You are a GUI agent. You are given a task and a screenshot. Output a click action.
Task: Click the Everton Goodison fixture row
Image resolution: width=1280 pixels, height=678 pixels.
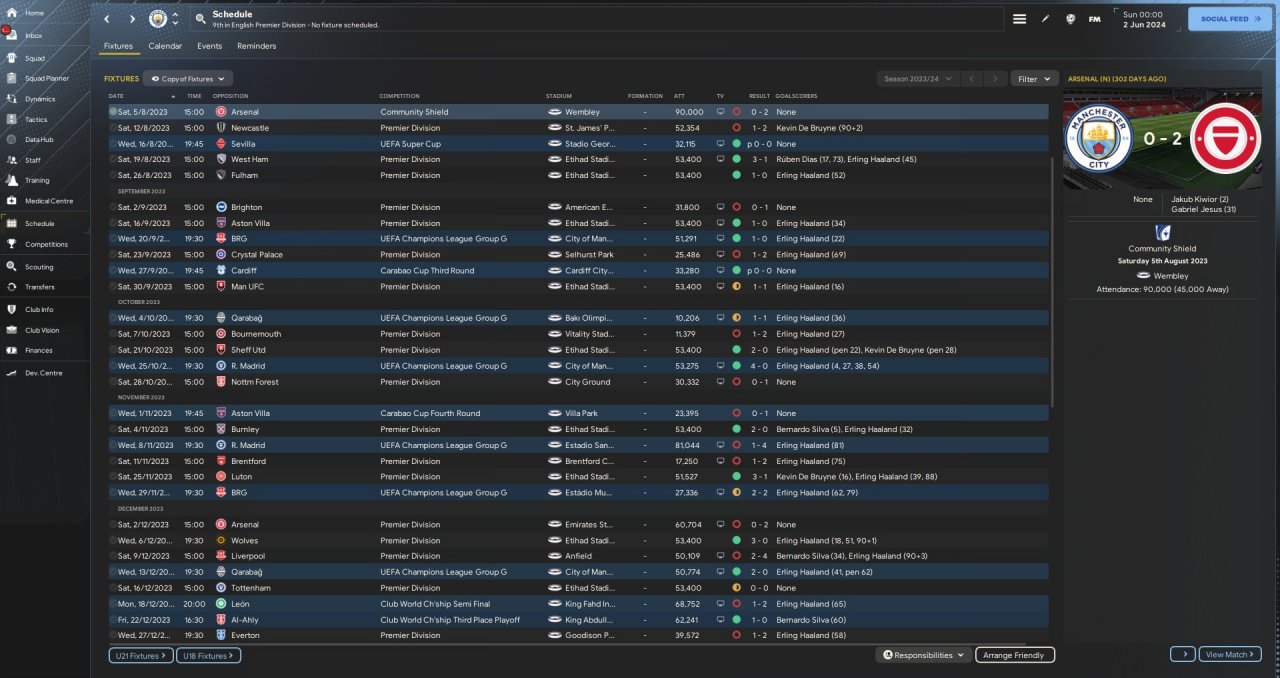coord(578,635)
